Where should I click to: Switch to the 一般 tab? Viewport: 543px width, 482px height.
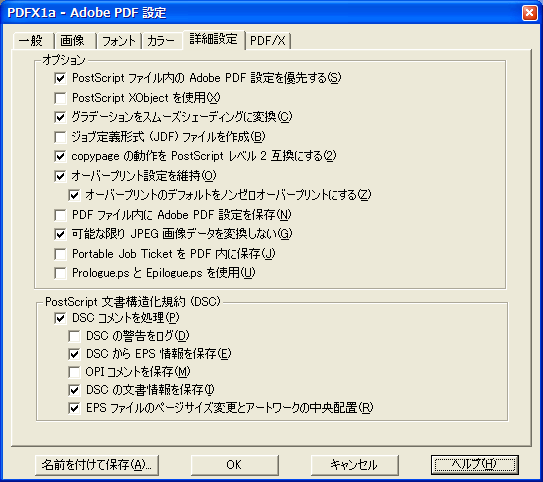point(32,41)
